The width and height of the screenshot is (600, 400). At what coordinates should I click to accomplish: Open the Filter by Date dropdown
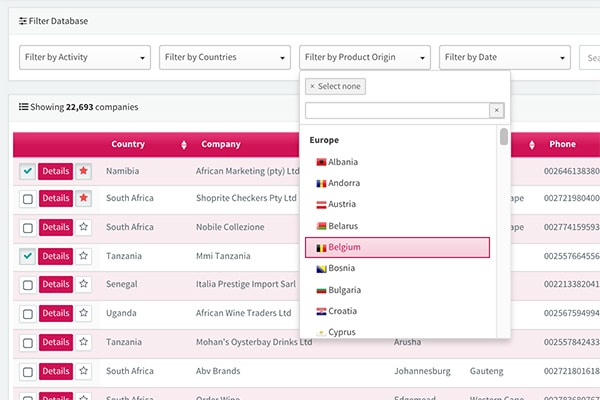coord(504,57)
